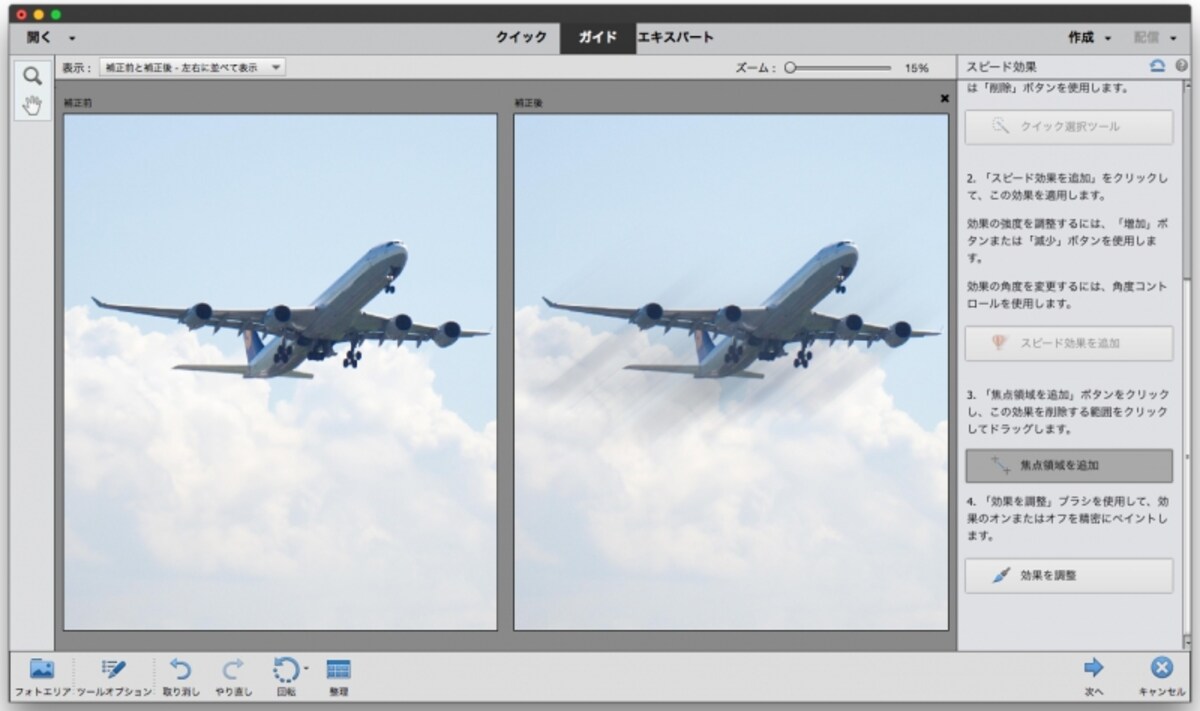This screenshot has width=1200, height=711.
Task: Click the 焦点領域を追加 button
Action: 1069,465
